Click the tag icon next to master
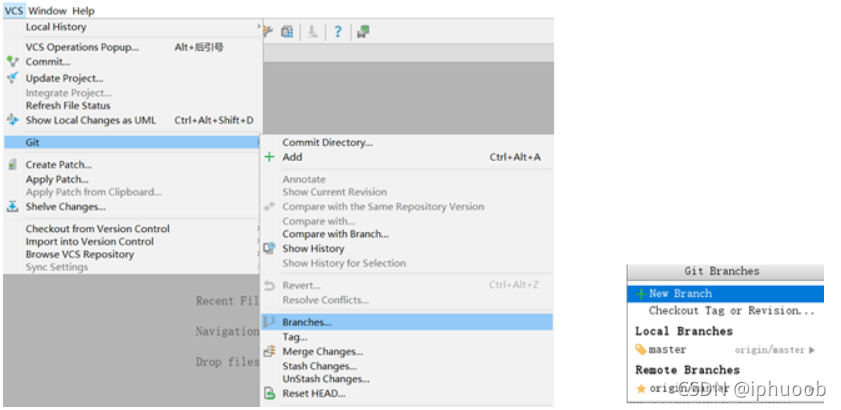 coord(641,350)
